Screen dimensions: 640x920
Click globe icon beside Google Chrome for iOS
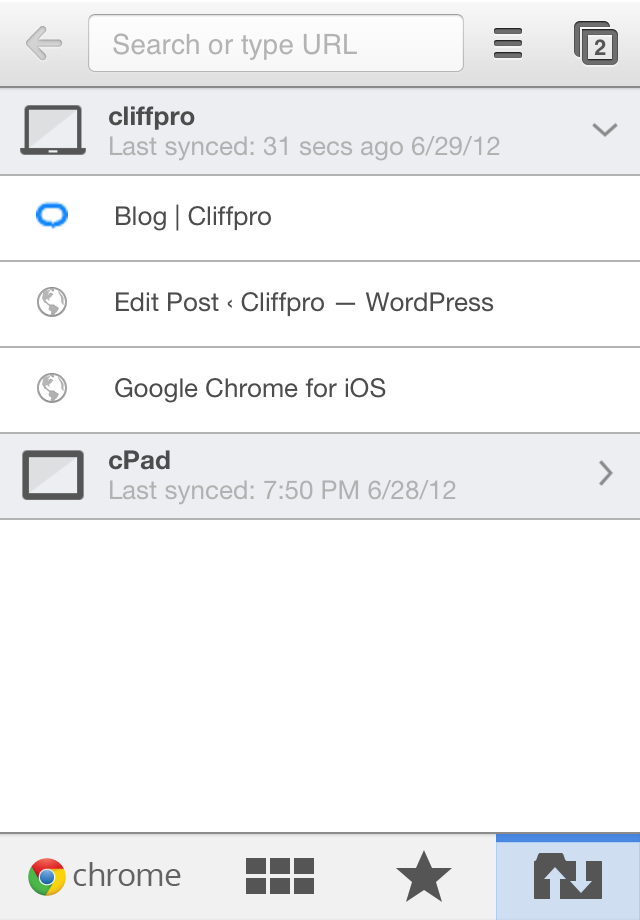coord(52,388)
